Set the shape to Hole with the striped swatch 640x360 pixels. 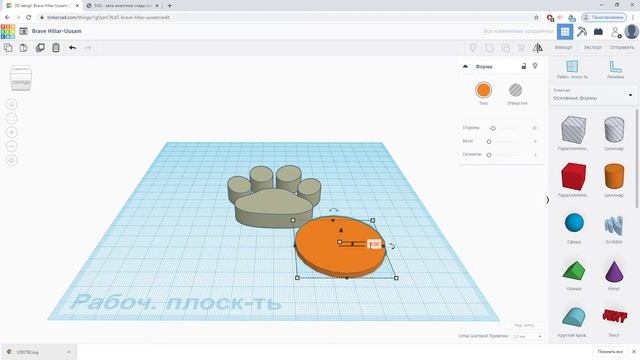(x=516, y=90)
